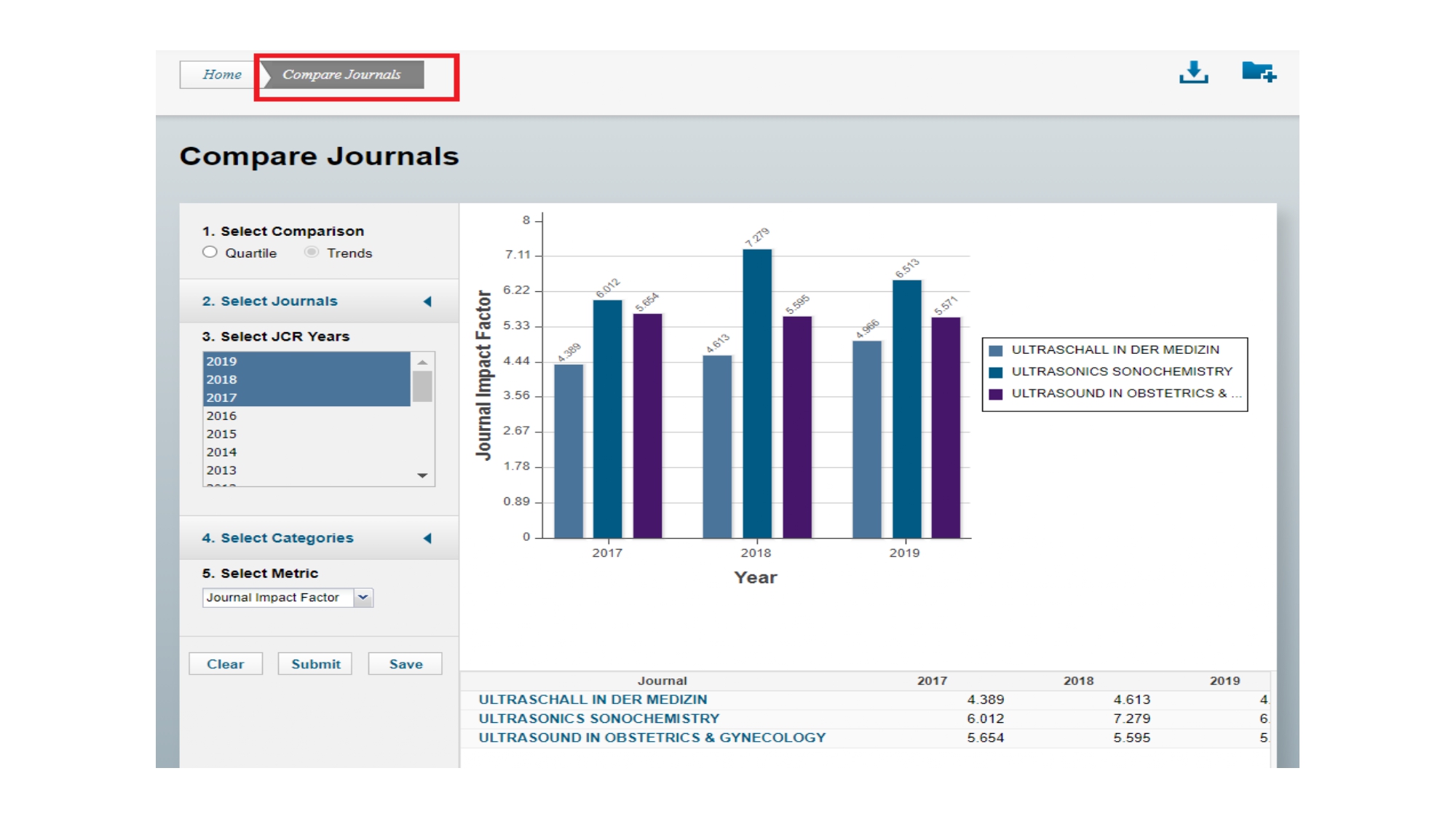The image size is (1456, 819).
Task: Go to the Home breadcrumb
Action: click(x=221, y=74)
